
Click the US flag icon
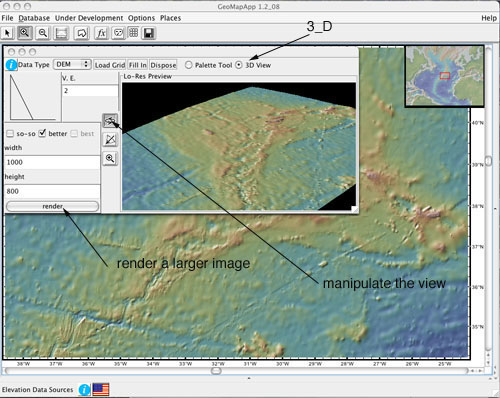pos(101,389)
